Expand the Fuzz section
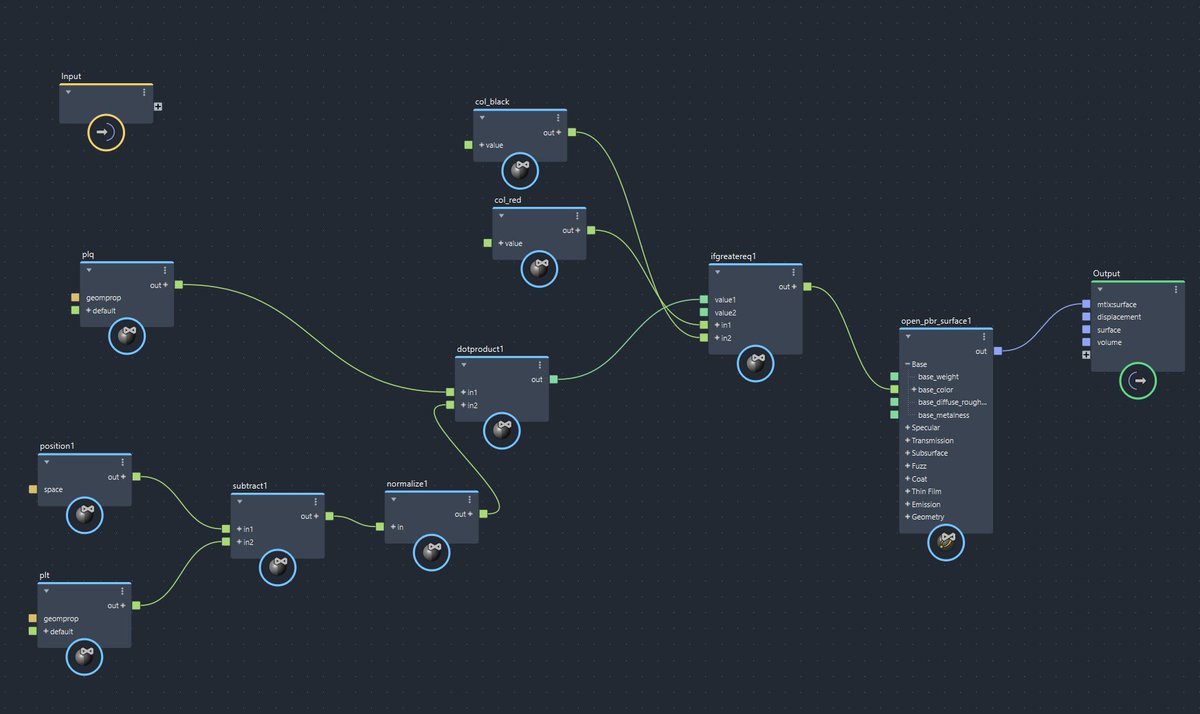The width and height of the screenshot is (1200, 714). click(907, 466)
